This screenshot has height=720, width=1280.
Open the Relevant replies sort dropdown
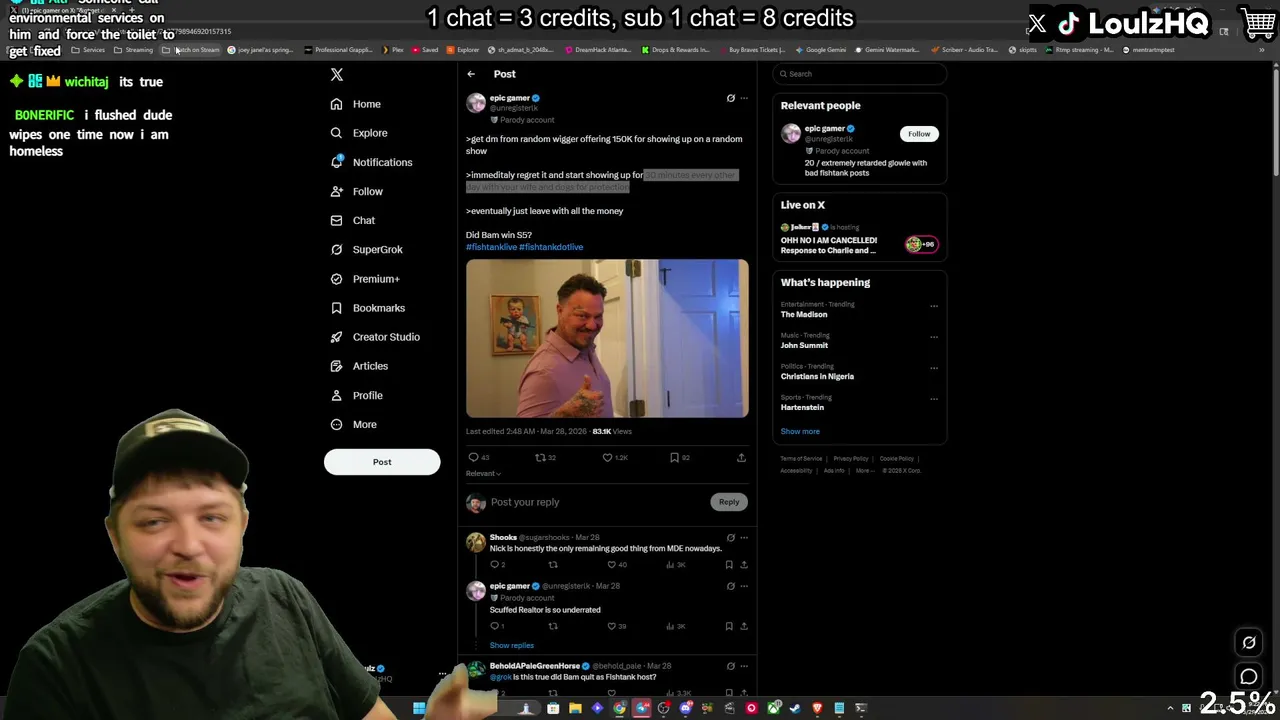coord(483,474)
